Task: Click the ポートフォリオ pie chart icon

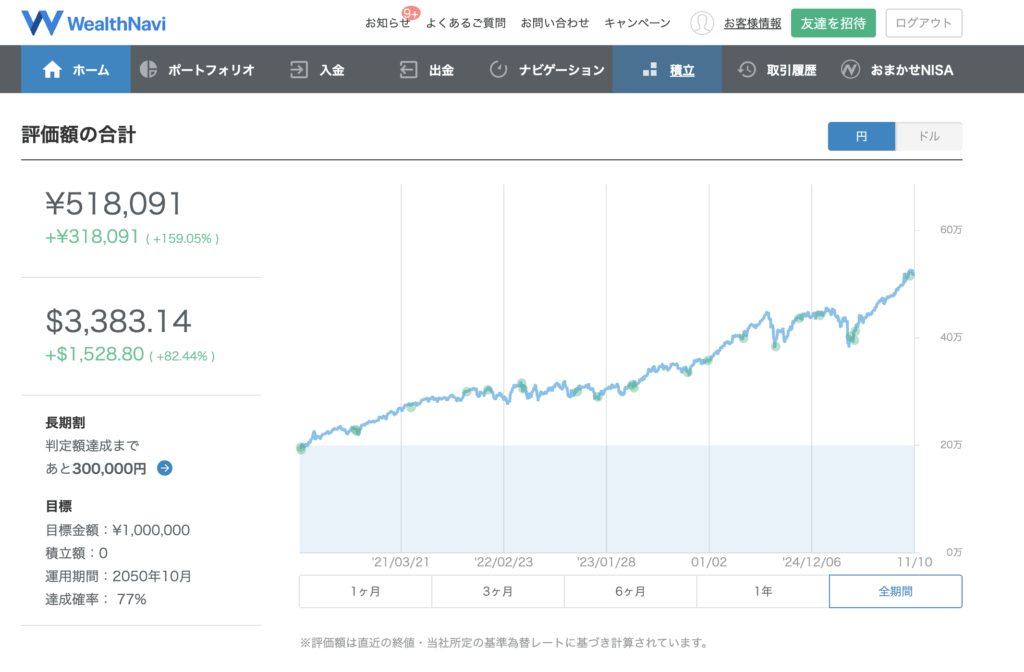Action: [x=149, y=70]
